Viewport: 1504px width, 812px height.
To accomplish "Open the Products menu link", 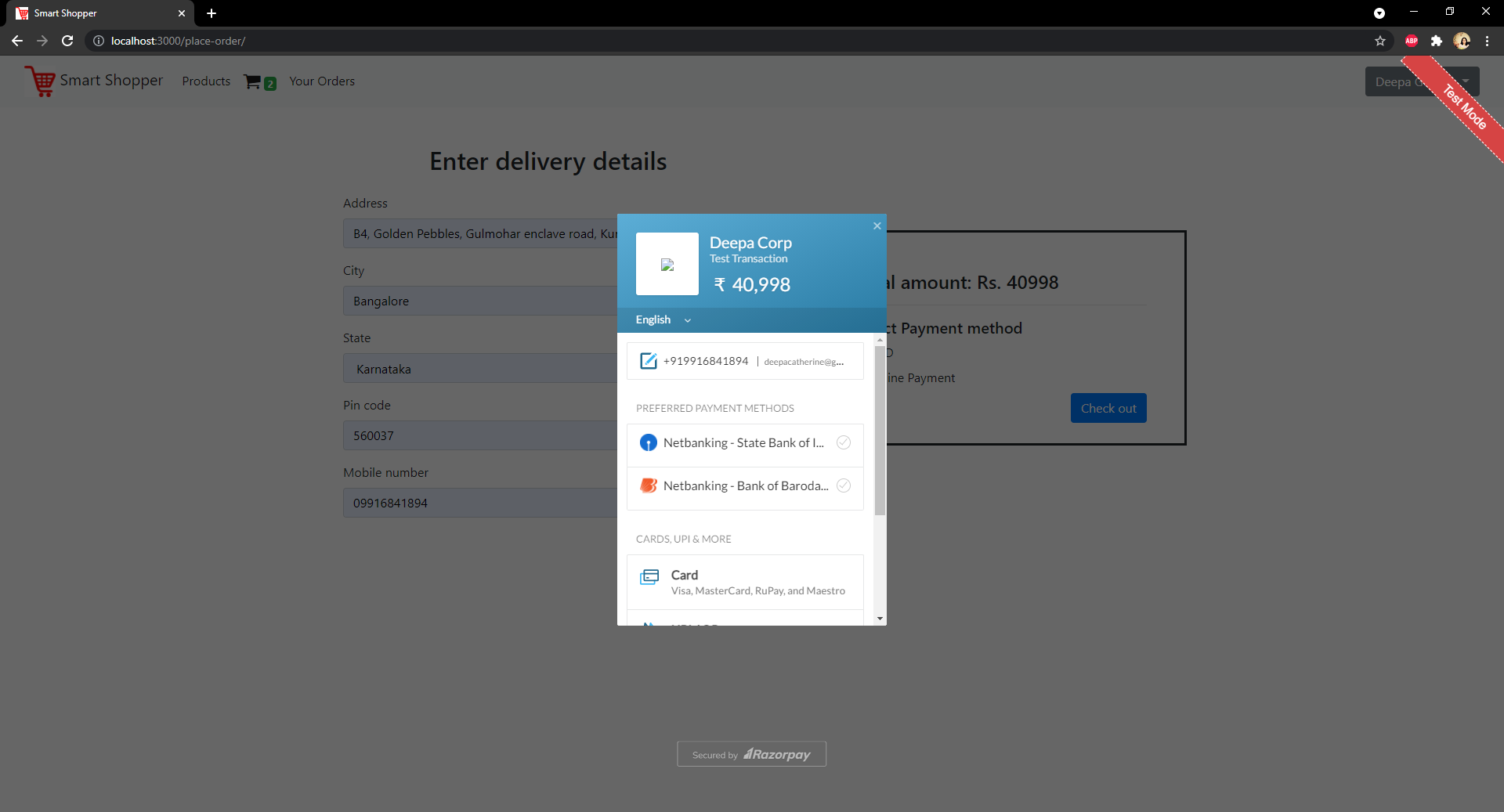I will pos(206,81).
